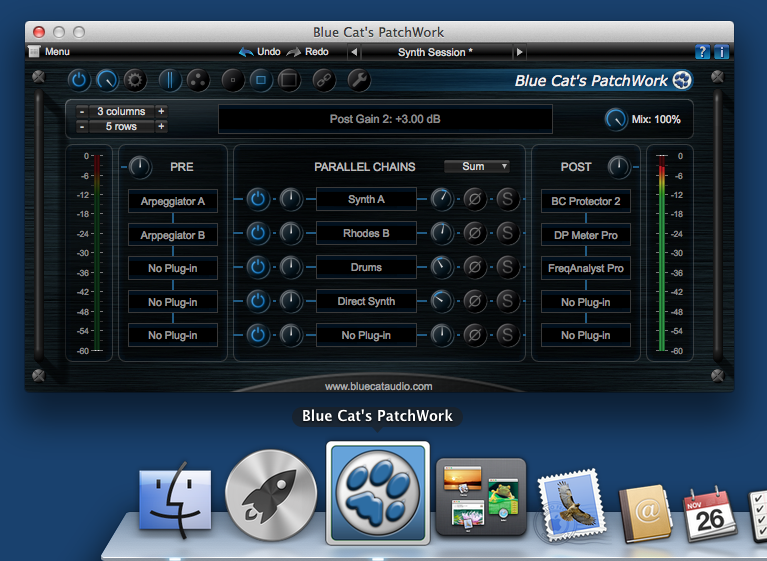Select the smallest square size icon
The width and height of the screenshot is (767, 561).
click(233, 80)
